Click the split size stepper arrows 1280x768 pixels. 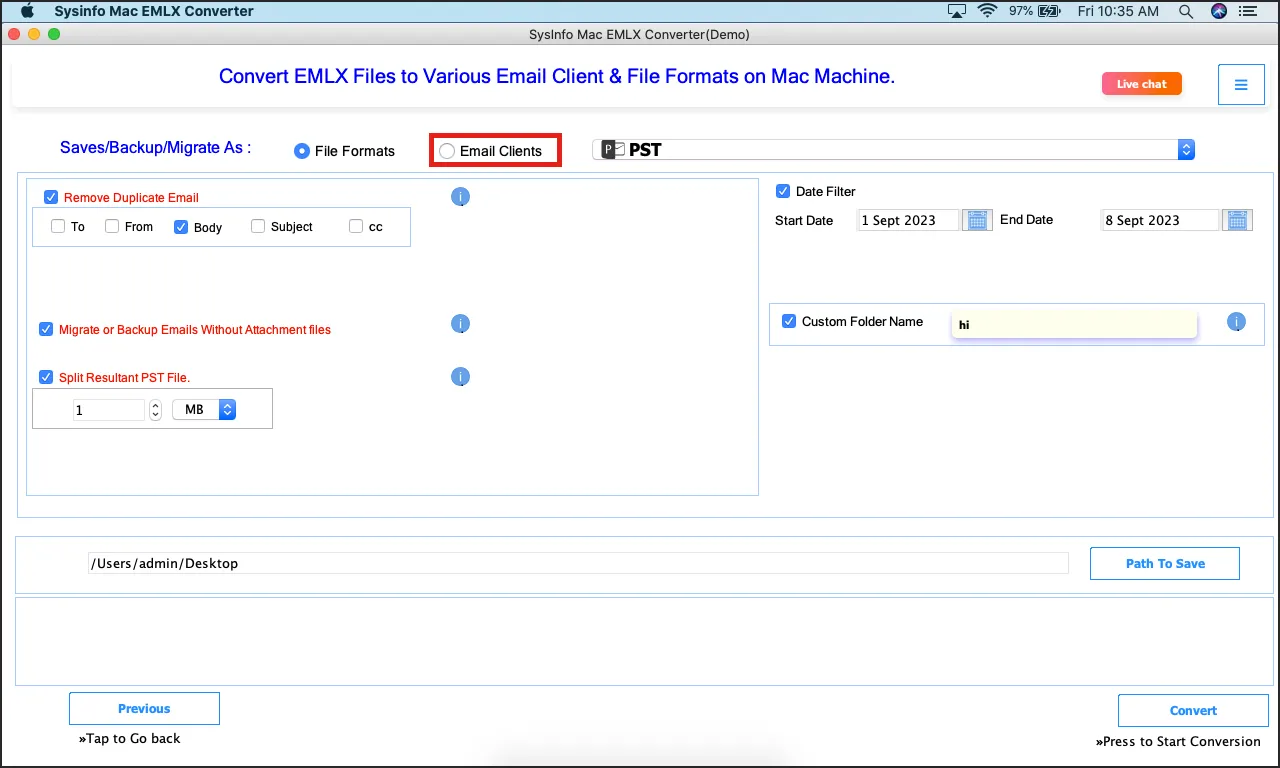(x=155, y=410)
